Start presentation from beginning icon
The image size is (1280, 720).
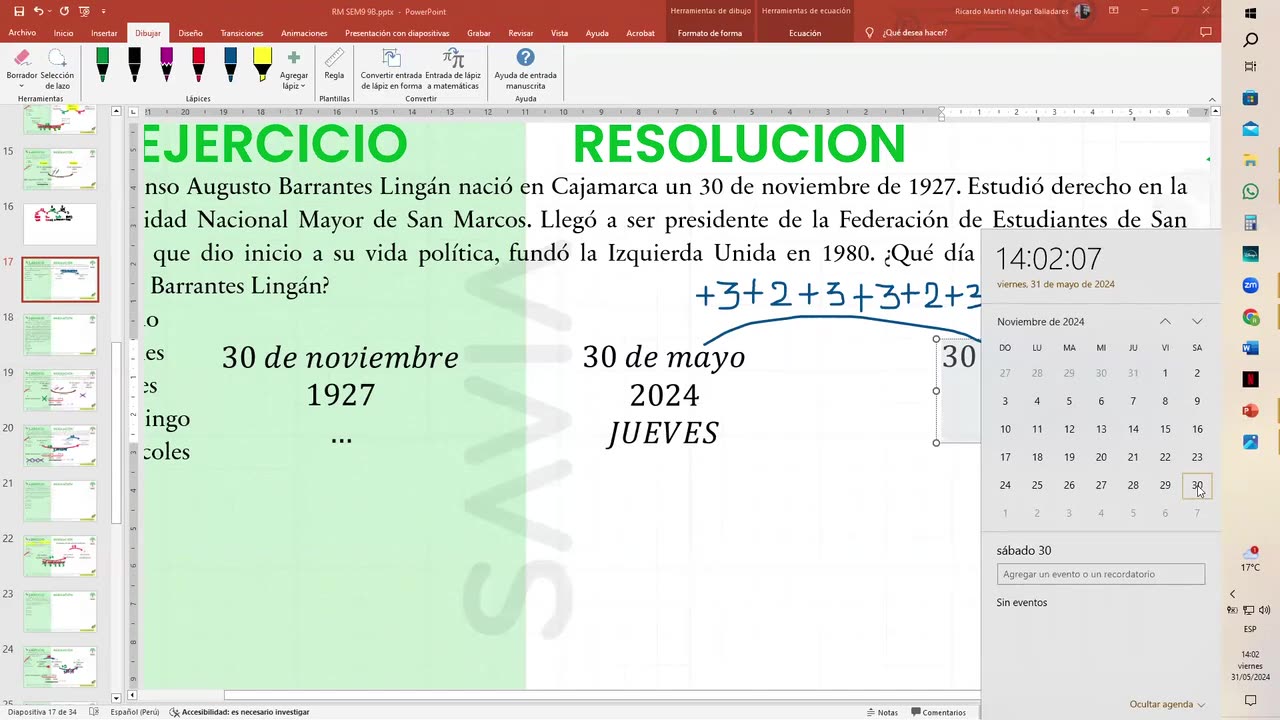point(85,11)
